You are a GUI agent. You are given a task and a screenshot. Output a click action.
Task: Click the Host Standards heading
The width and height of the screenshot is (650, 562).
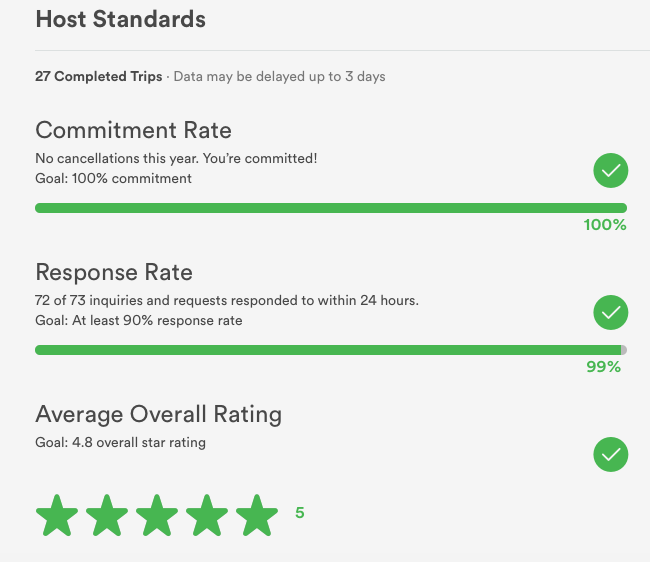(x=120, y=19)
